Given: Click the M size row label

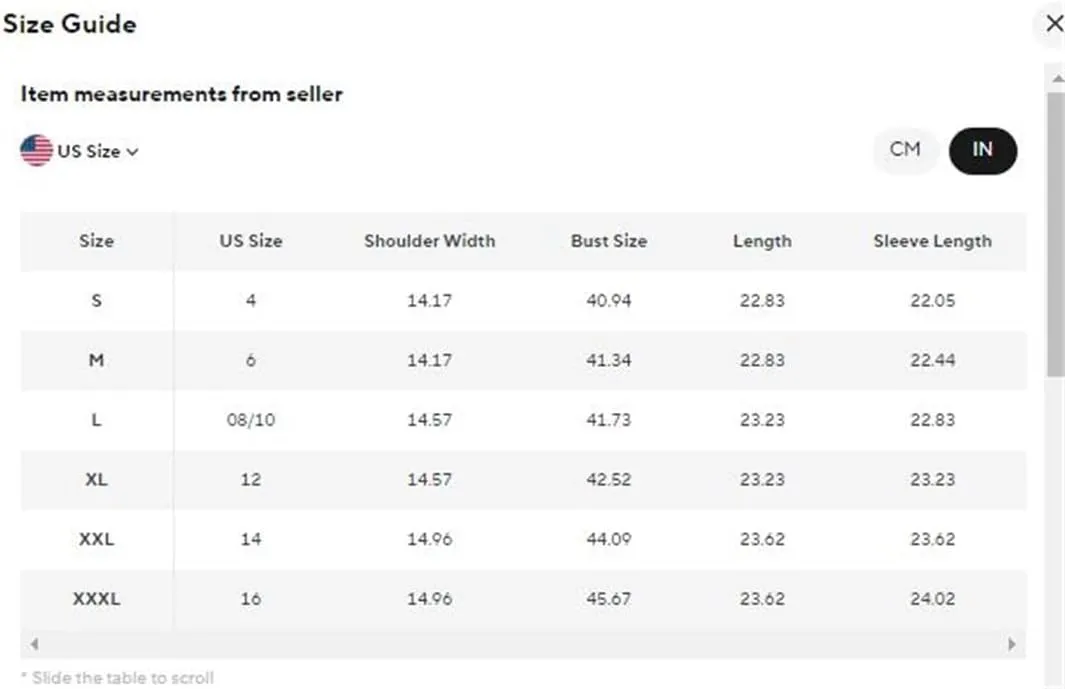Looking at the screenshot, I should point(96,360).
